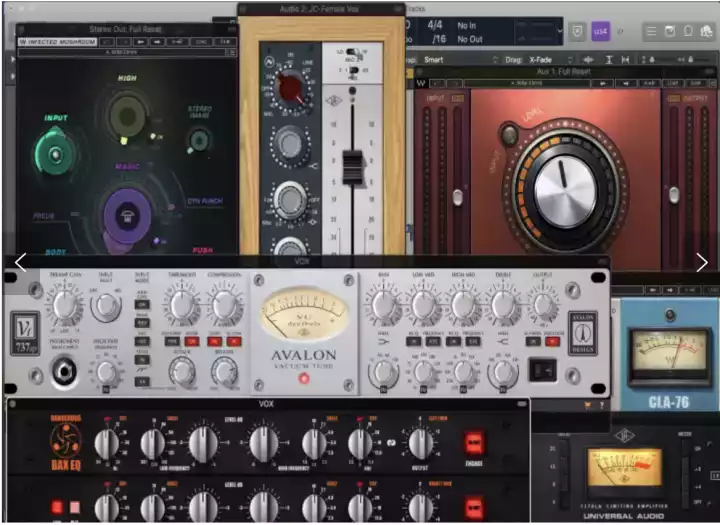
Task: Toggle the red Engage button on Bax EQ
Action: point(474,443)
